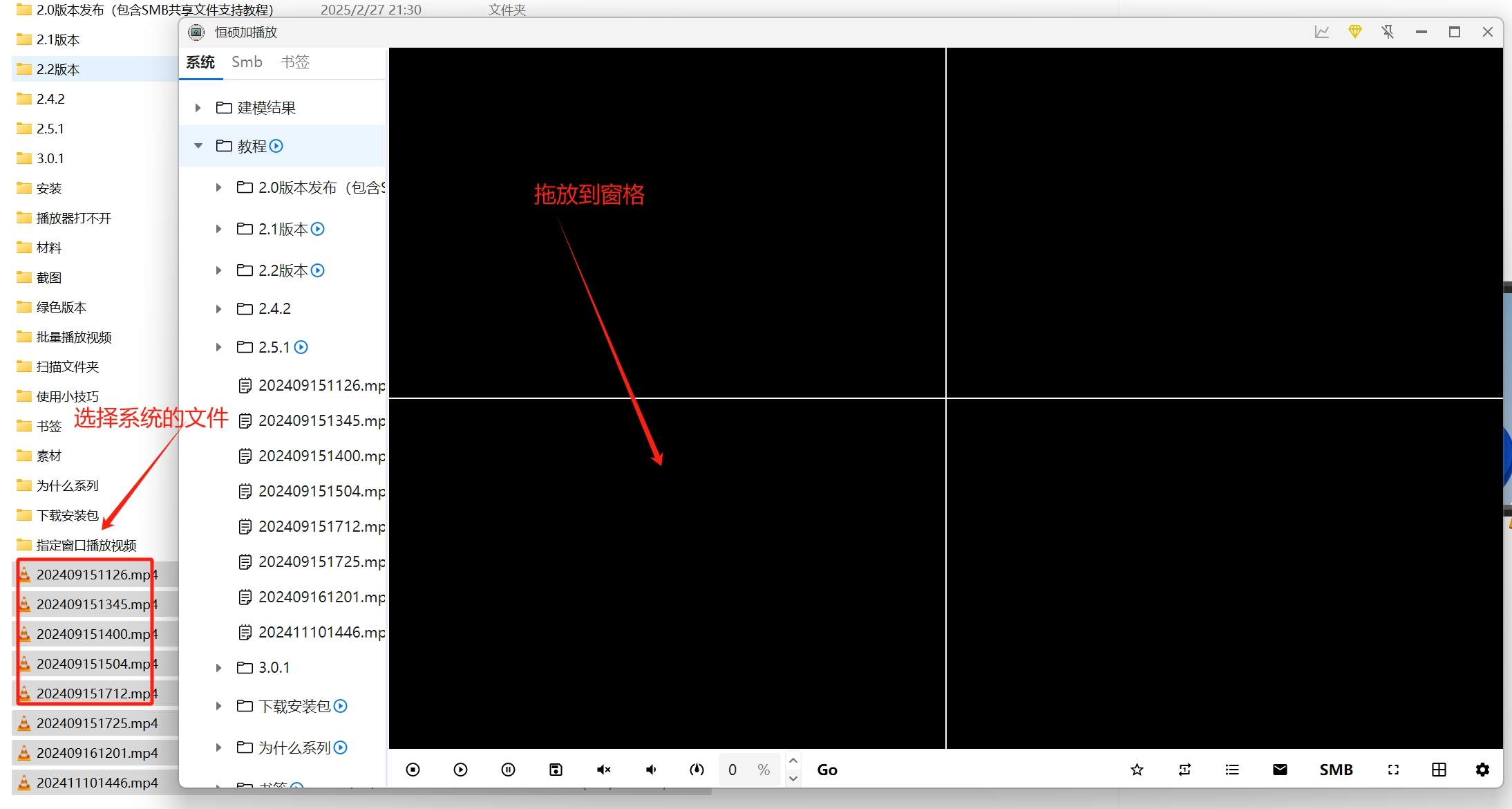Screen dimensions: 1512x809
Task: Open the line chart statistics icon
Action: coord(1321,32)
